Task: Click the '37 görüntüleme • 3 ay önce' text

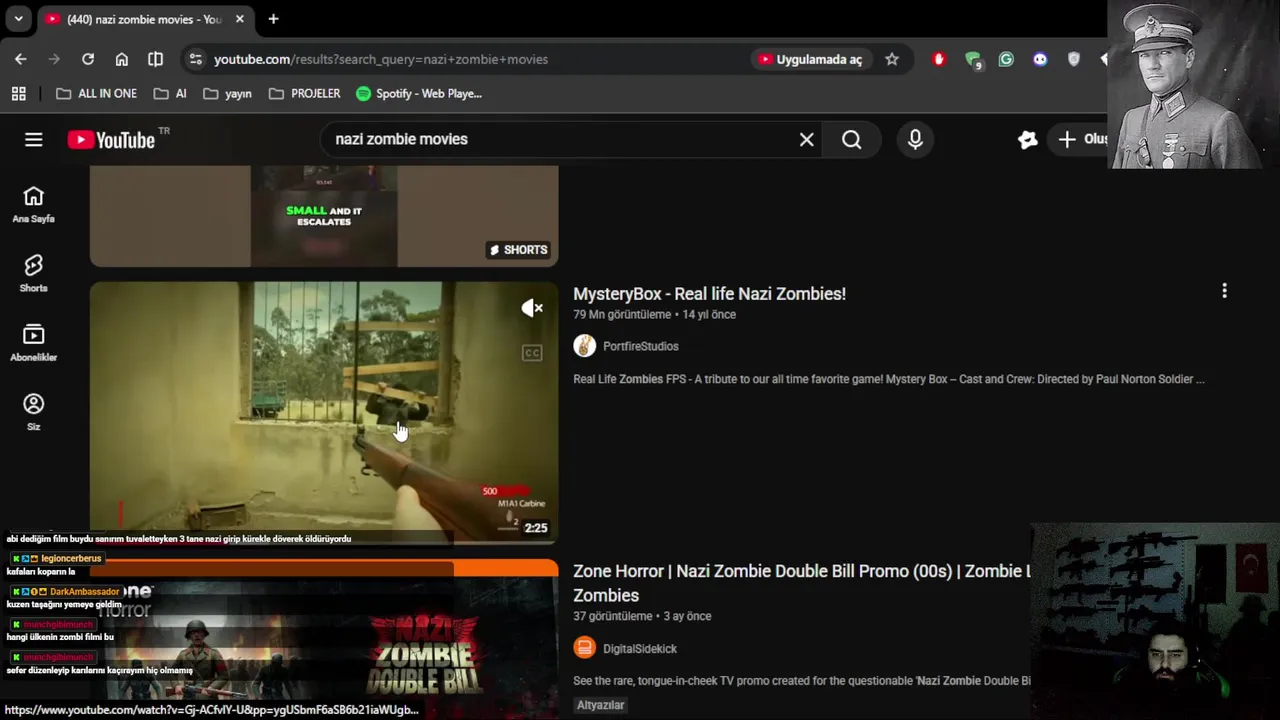Action: tap(642, 616)
